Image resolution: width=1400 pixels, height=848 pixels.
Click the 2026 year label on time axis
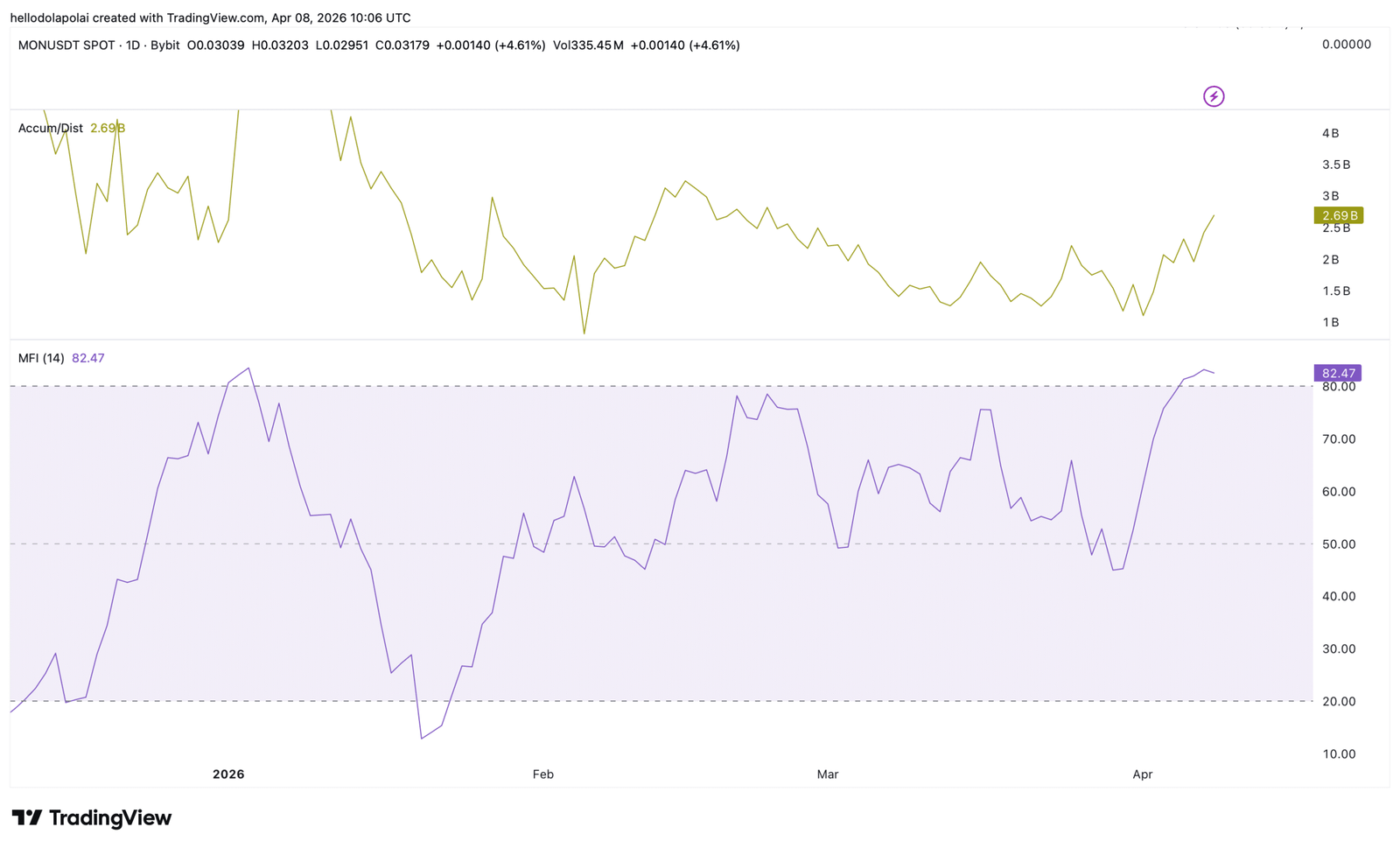(x=228, y=774)
